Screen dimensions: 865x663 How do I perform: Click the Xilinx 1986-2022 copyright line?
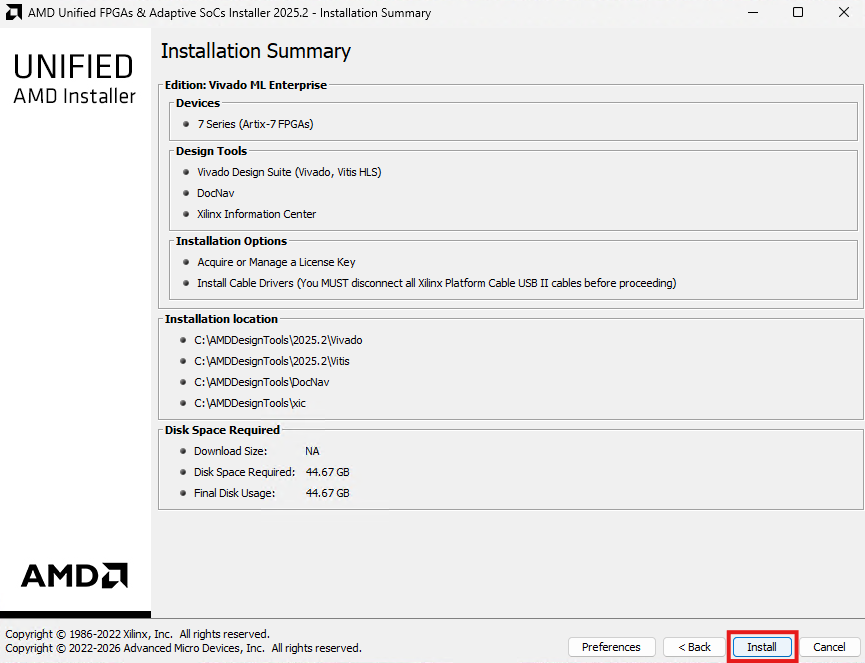pyautogui.click(x=137, y=634)
